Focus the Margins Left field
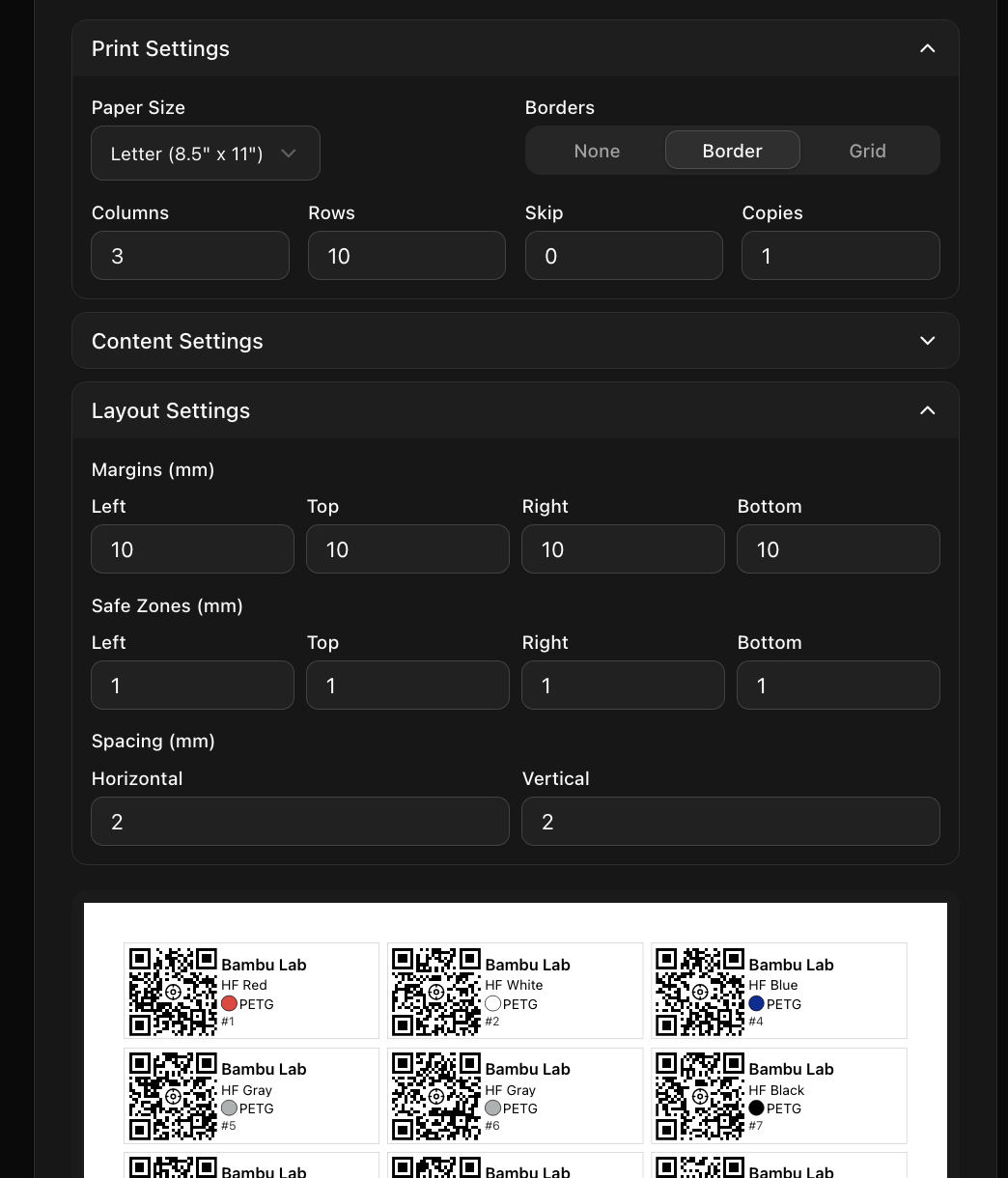 [x=192, y=549]
